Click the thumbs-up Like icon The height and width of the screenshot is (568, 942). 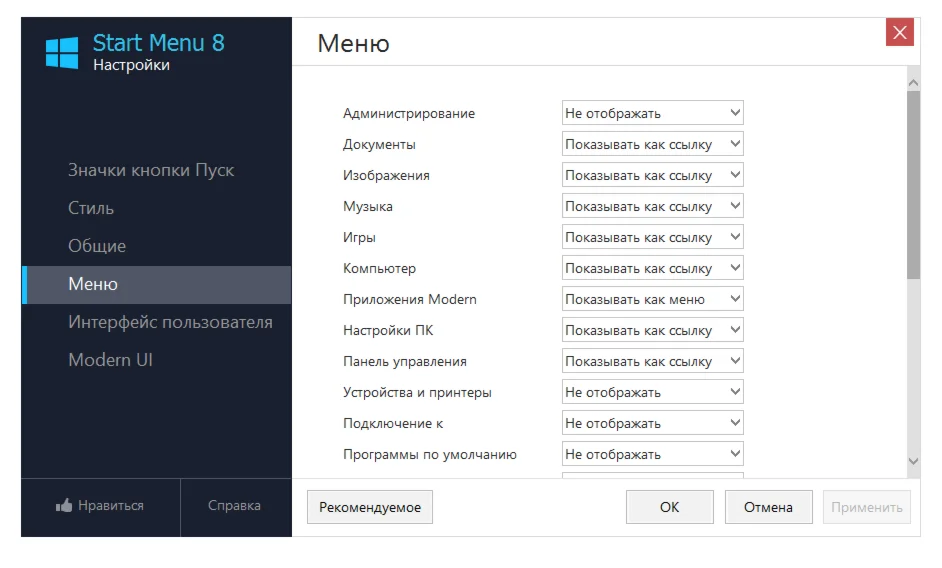[x=64, y=507]
